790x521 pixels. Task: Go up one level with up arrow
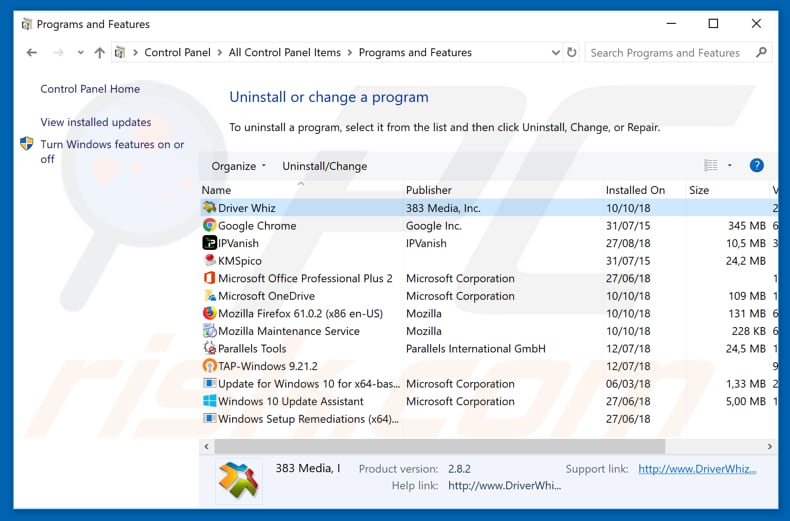tap(100, 52)
